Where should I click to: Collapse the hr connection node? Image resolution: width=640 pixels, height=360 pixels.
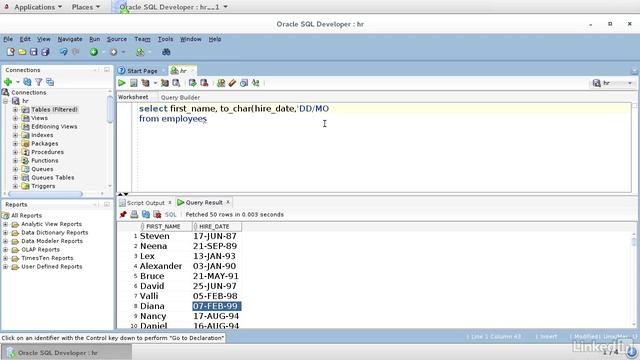tap(5, 101)
